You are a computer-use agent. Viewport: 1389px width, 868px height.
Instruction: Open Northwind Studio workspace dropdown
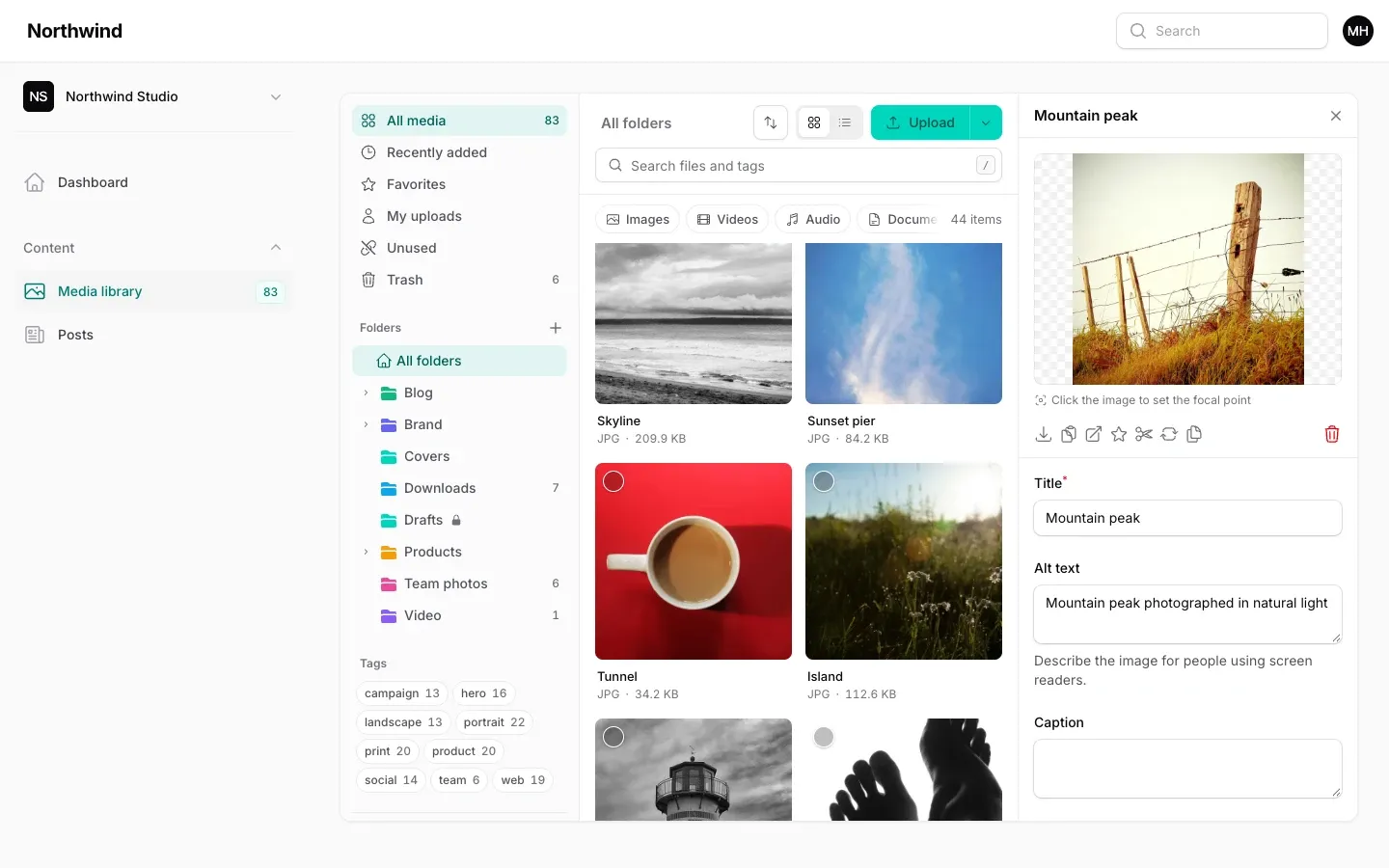point(154,96)
